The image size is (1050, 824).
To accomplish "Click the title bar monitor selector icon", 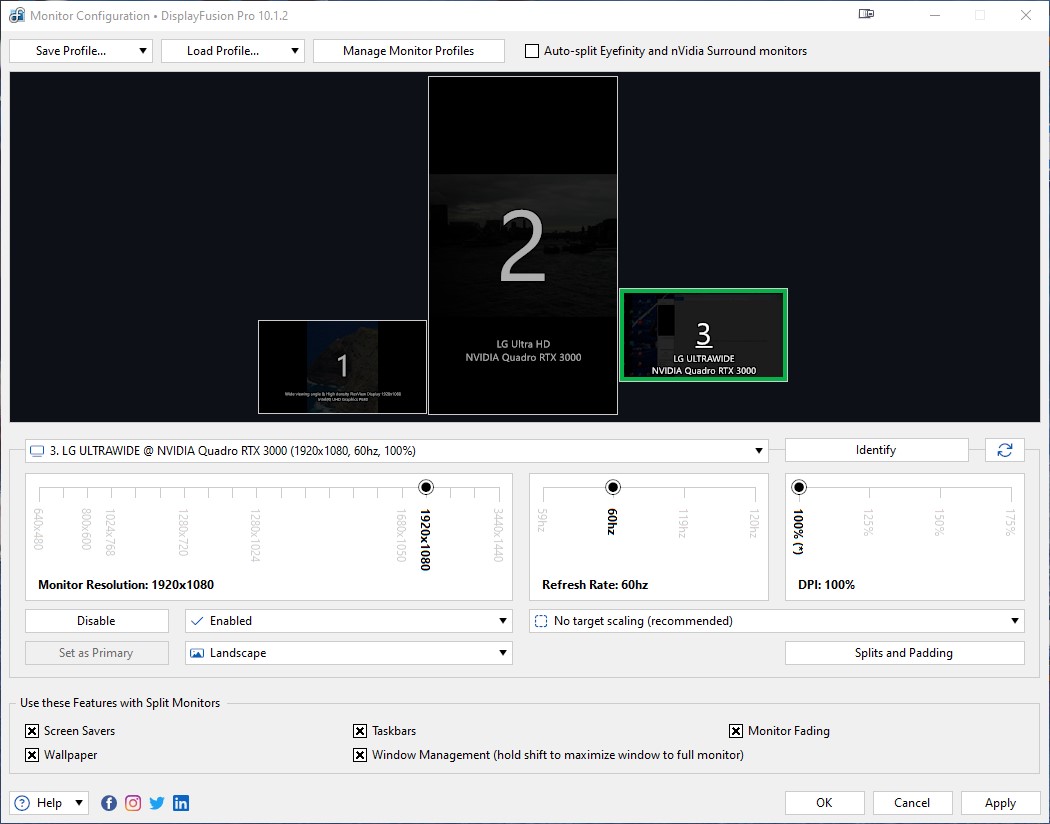I will tap(866, 15).
